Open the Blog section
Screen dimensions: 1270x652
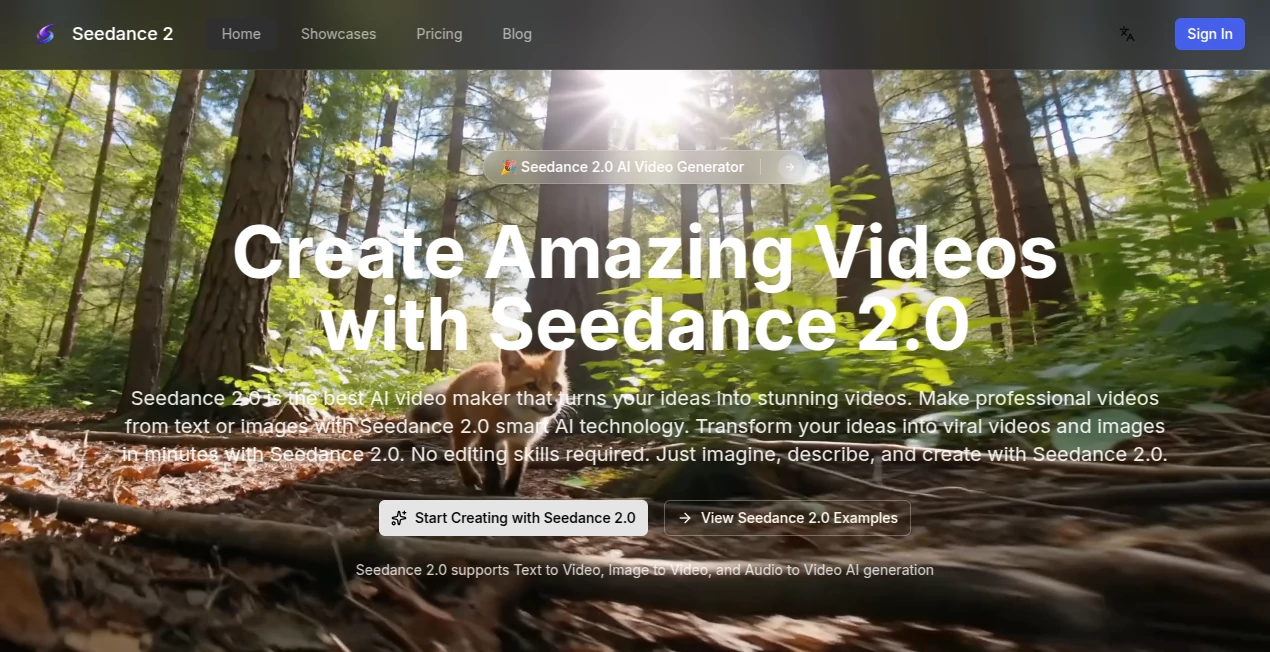click(x=517, y=34)
